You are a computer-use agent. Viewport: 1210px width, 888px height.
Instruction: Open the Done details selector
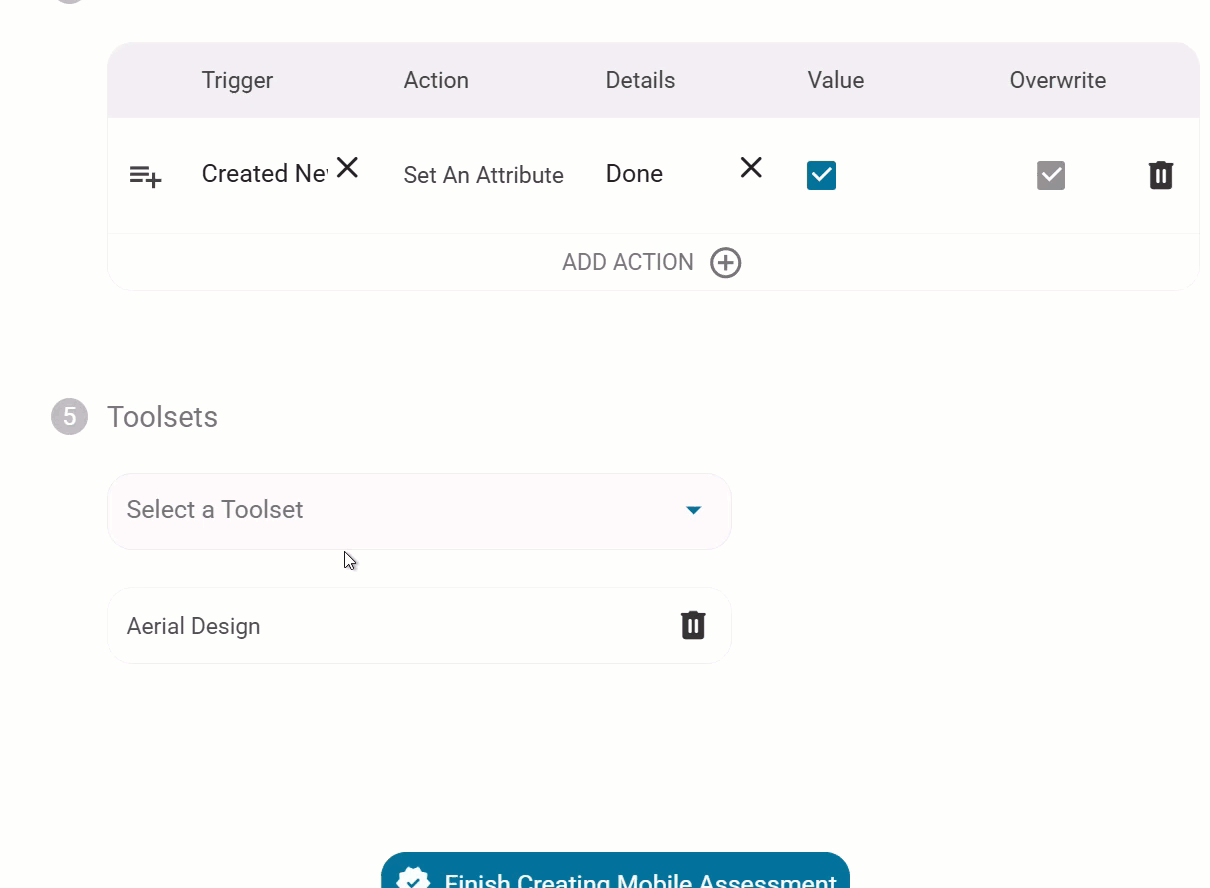[x=634, y=174]
